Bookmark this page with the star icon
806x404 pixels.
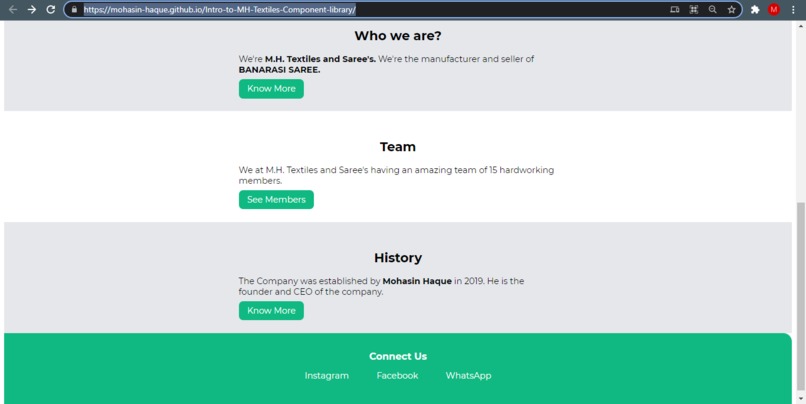(731, 9)
